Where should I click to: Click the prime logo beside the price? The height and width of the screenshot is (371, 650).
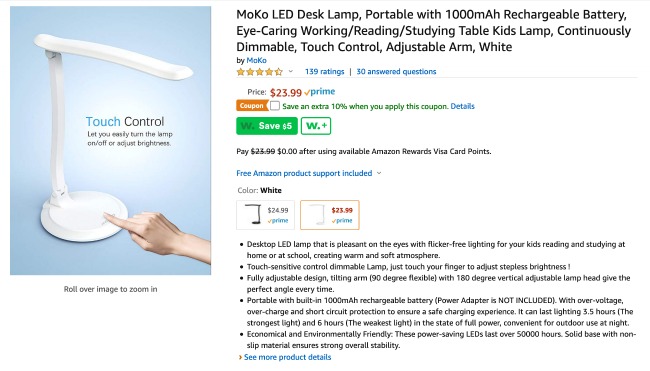tap(320, 92)
